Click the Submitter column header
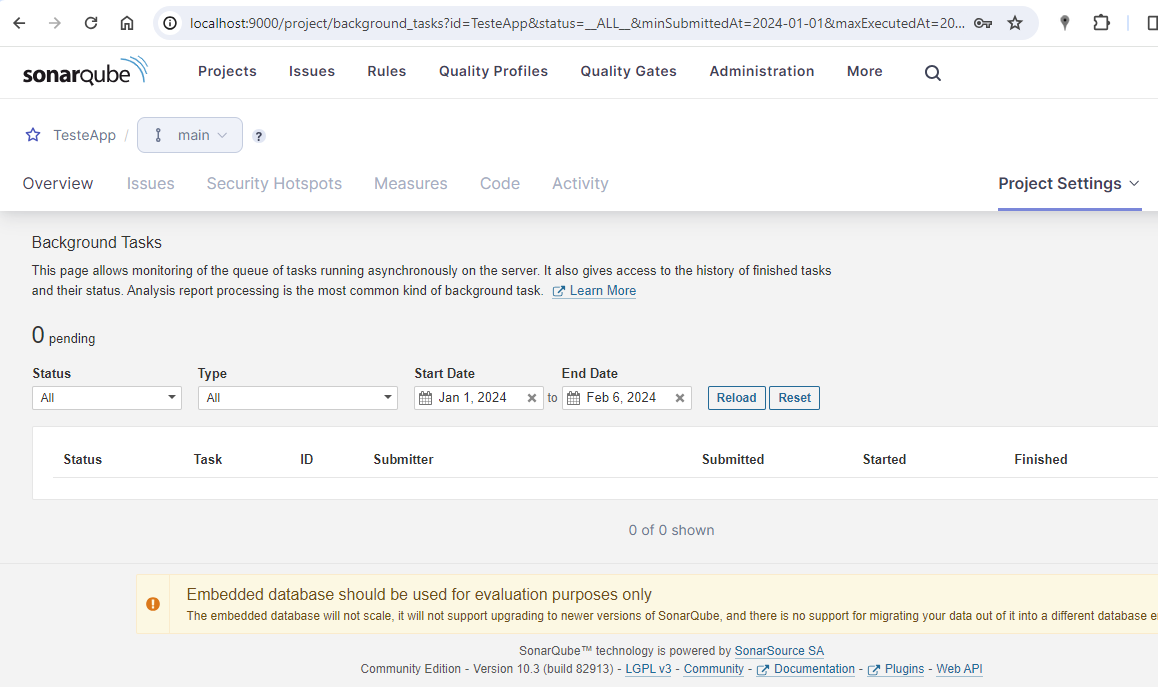 [x=403, y=459]
